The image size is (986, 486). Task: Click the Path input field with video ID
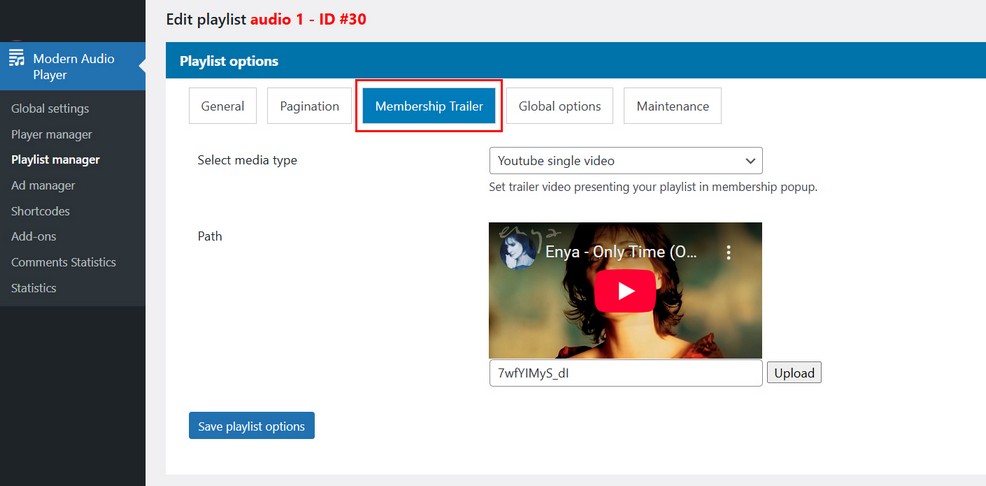(625, 373)
